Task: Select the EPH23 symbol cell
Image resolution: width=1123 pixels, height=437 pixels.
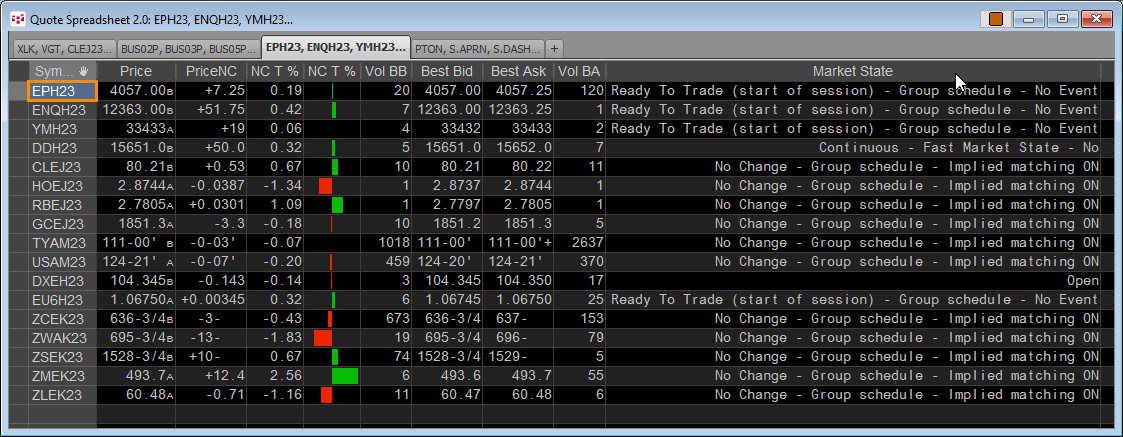Action: (63, 91)
